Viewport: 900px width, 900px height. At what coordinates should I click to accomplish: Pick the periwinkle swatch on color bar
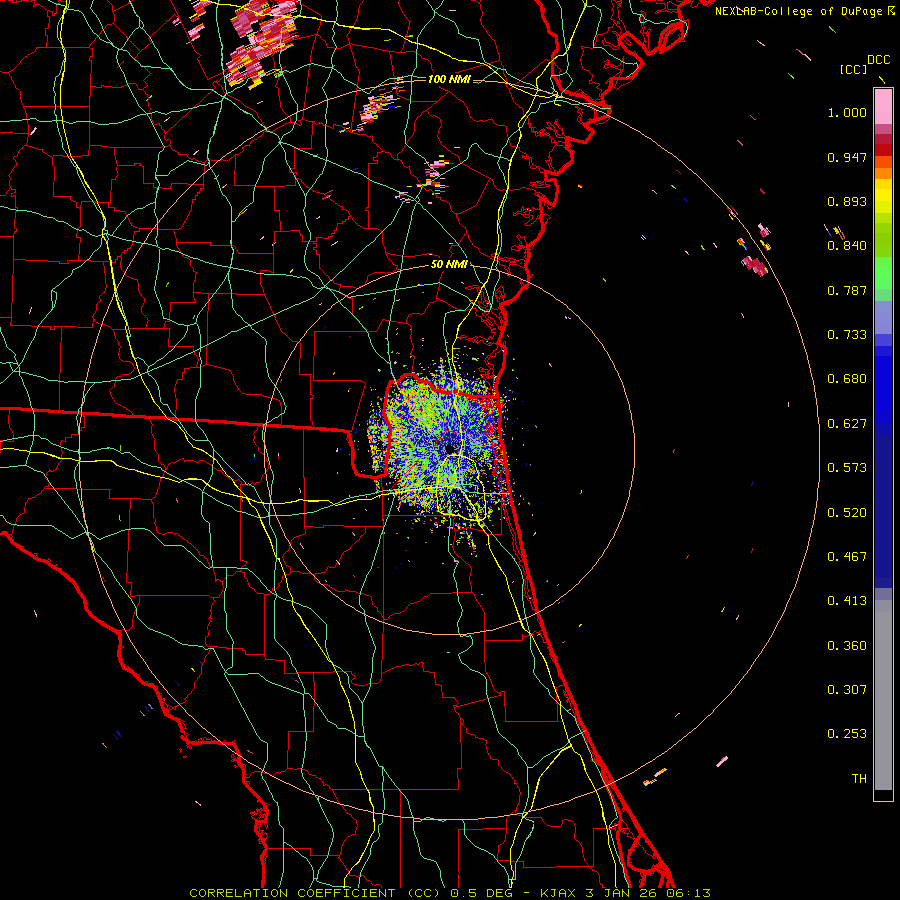[x=883, y=317]
